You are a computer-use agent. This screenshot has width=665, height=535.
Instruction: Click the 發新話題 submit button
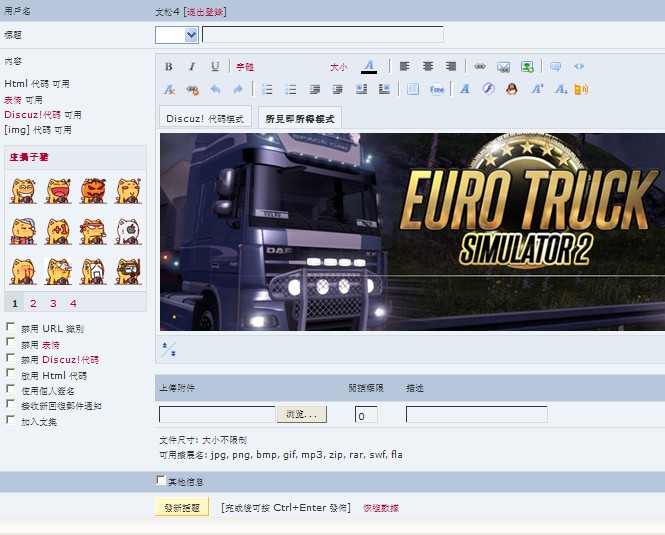[183, 508]
